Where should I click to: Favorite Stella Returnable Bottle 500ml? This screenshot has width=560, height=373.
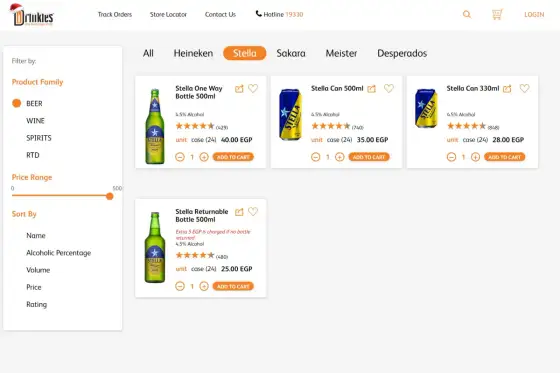tap(253, 212)
